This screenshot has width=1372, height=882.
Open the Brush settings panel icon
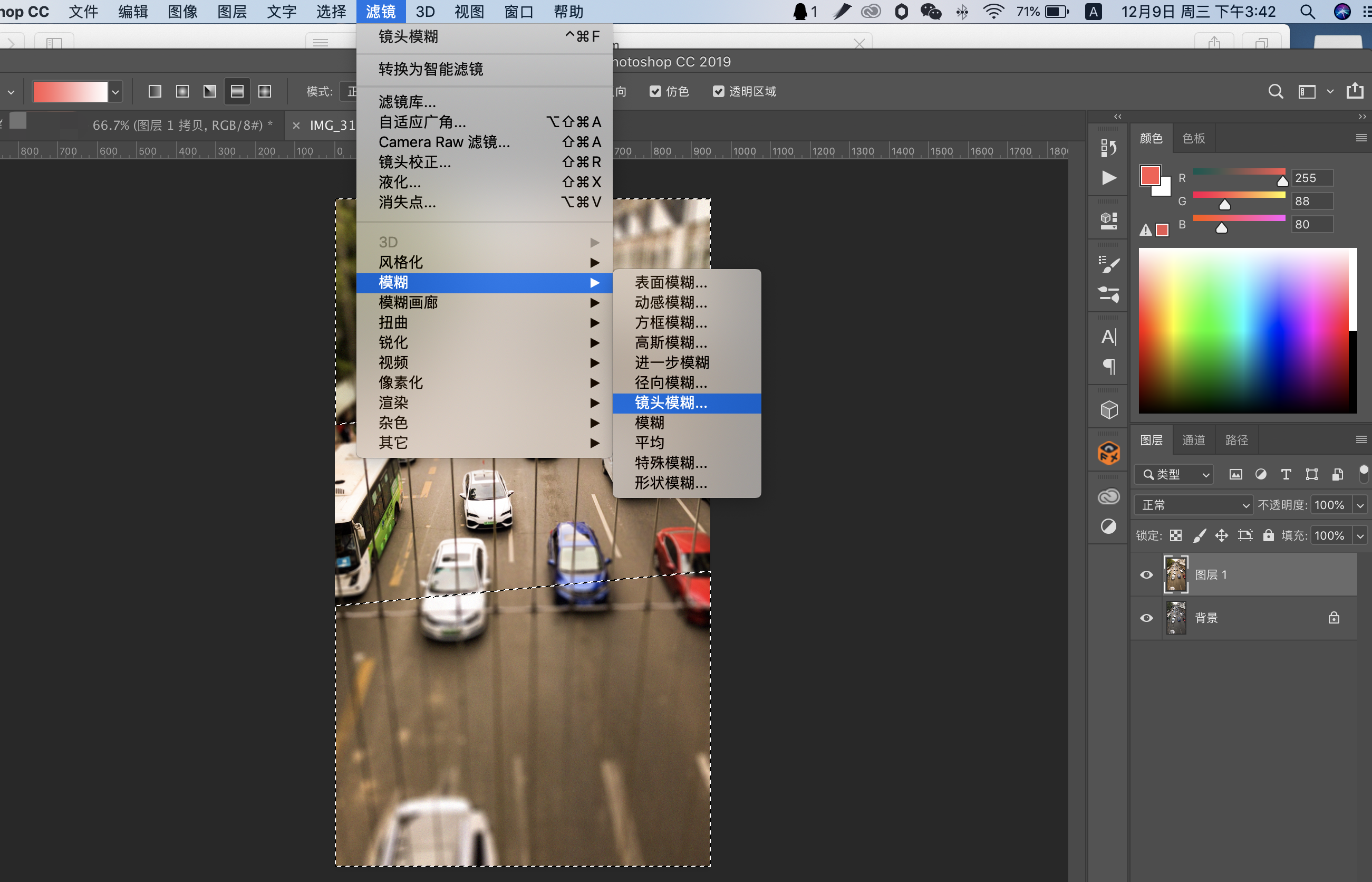(x=1109, y=265)
